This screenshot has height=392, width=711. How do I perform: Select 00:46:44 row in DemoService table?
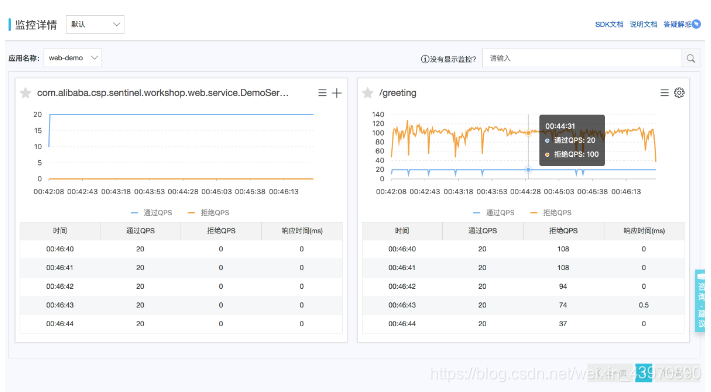[x=181, y=324]
